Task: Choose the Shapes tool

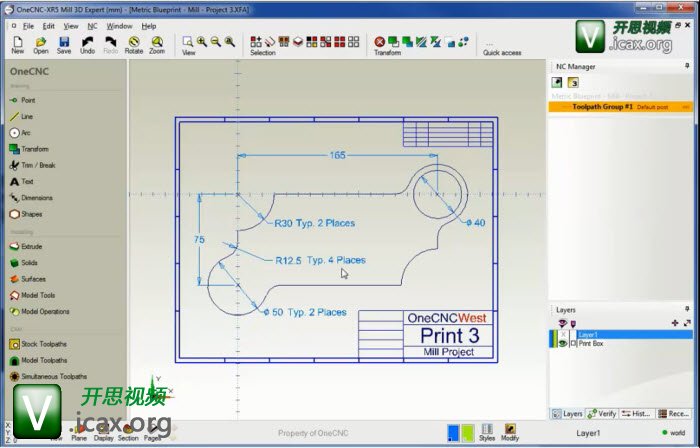Action: 26,214
